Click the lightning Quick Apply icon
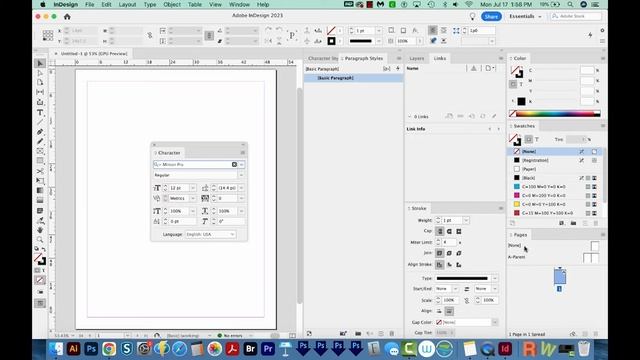 pos(590,36)
